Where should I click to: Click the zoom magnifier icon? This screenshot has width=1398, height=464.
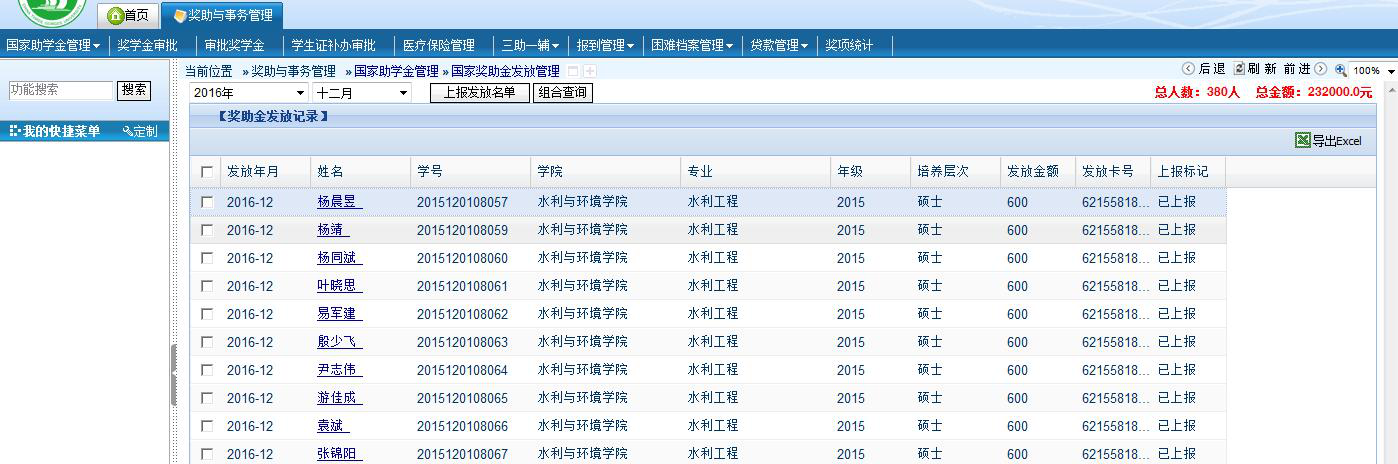[x=1340, y=71]
